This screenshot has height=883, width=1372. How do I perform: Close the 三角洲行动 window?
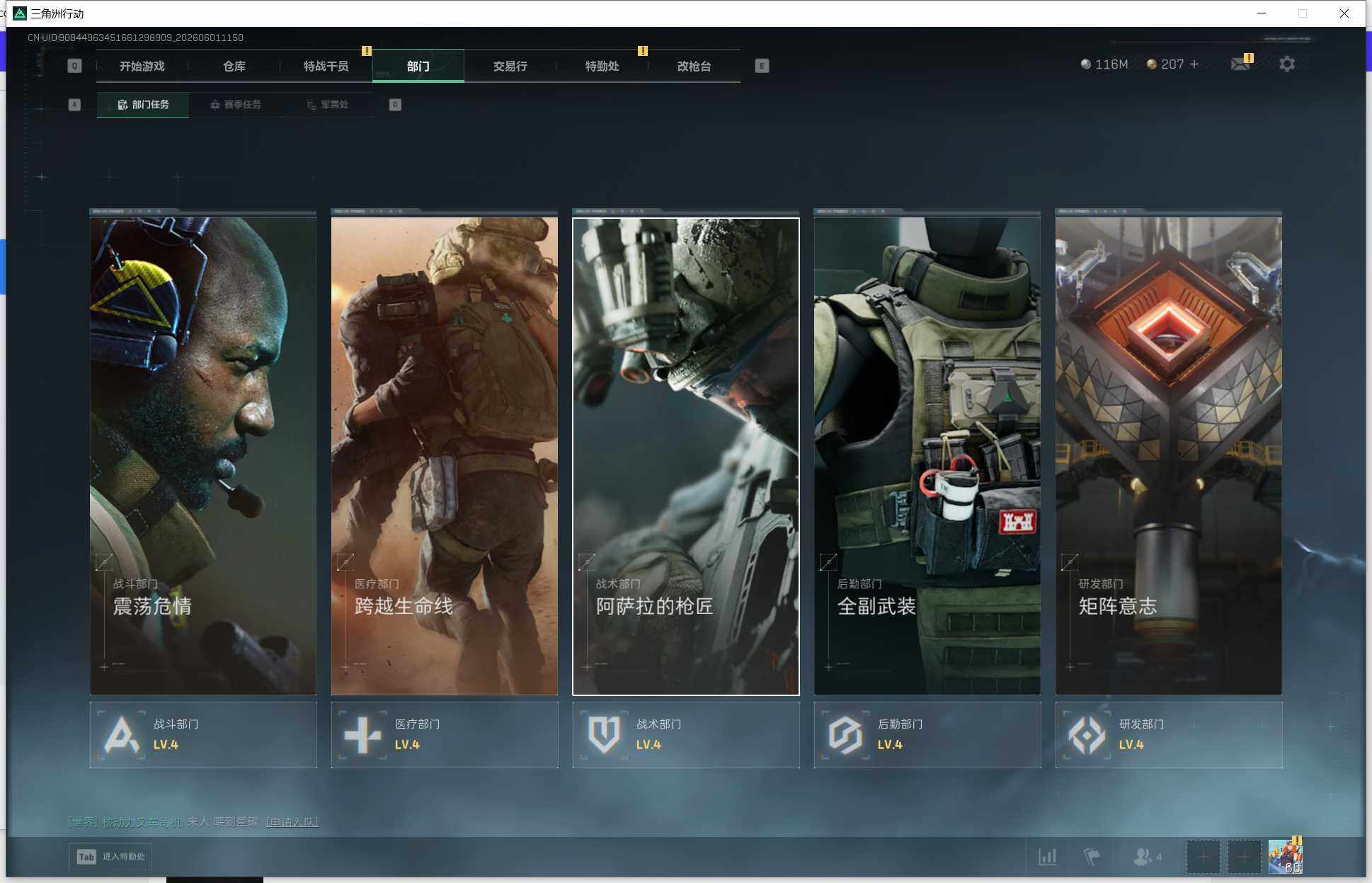pyautogui.click(x=1344, y=13)
